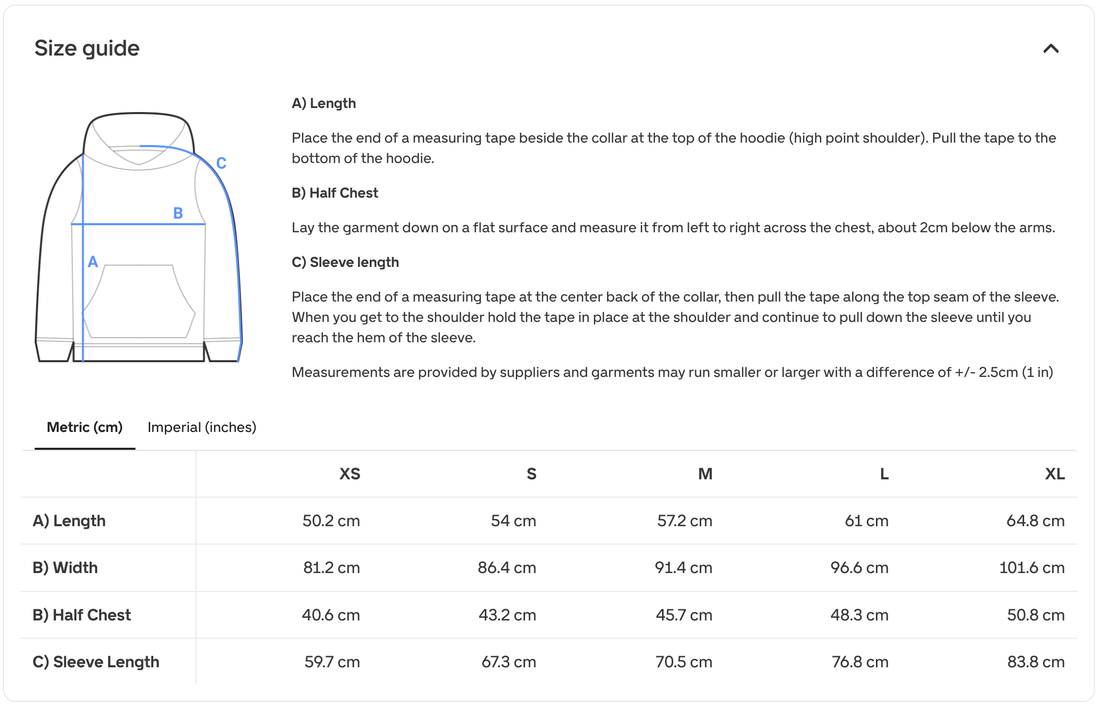The image size is (1100, 705).
Task: Select the S column header
Action: (x=531, y=474)
